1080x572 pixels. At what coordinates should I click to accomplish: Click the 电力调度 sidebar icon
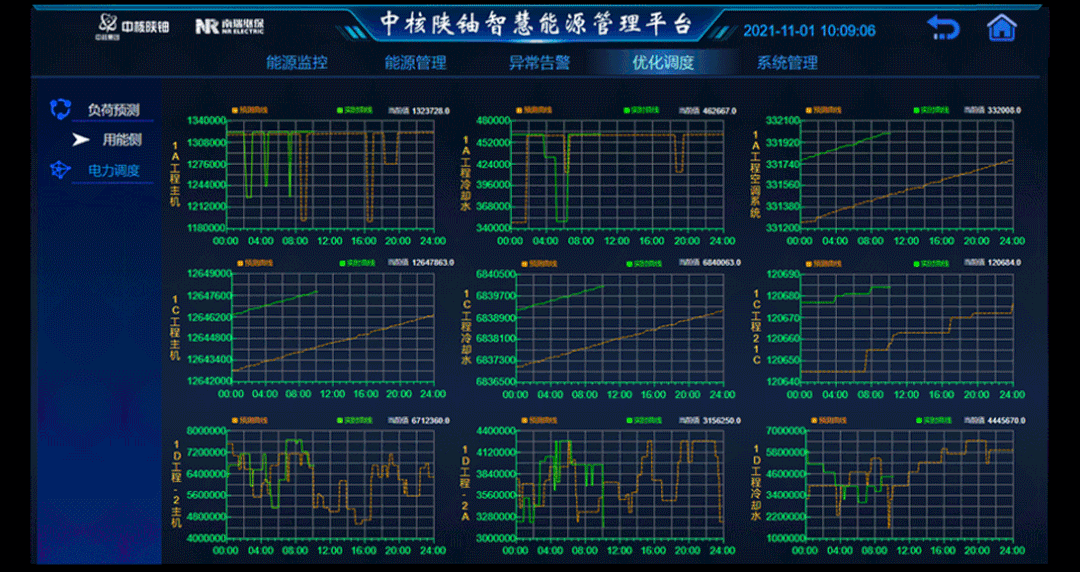(61, 170)
